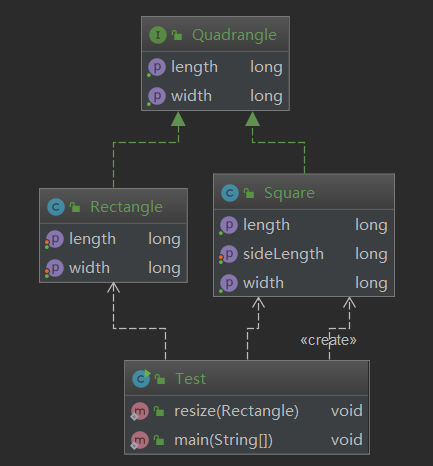This screenshot has height=466, width=433.
Task: Click the main method icon in Test
Action: pos(139,440)
